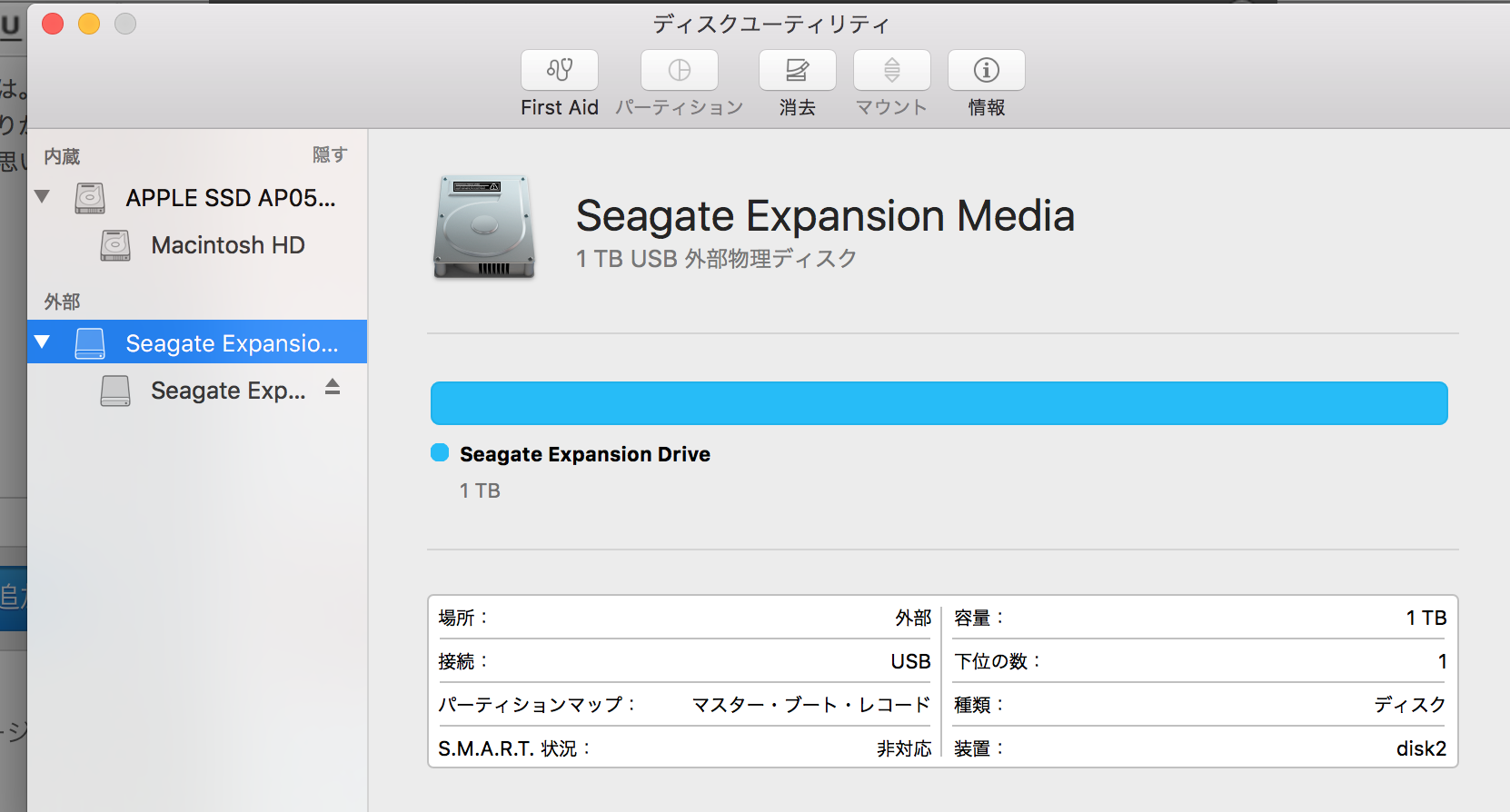This screenshot has height=812, width=1510.
Task: Click the blue partition usage bar
Action: (939, 403)
